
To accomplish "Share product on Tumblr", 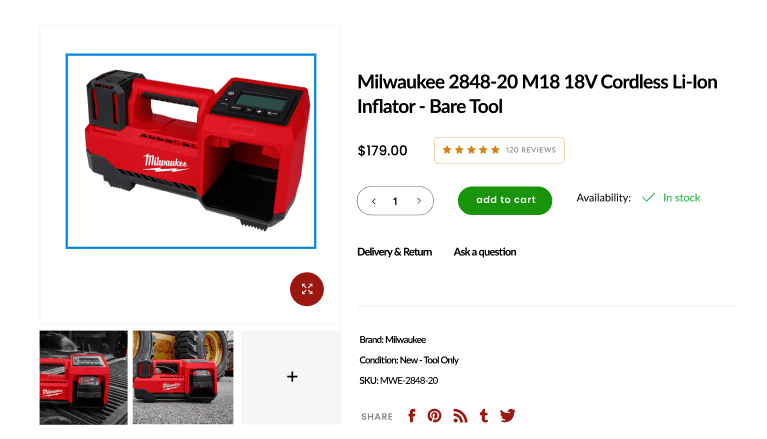I will 484,416.
